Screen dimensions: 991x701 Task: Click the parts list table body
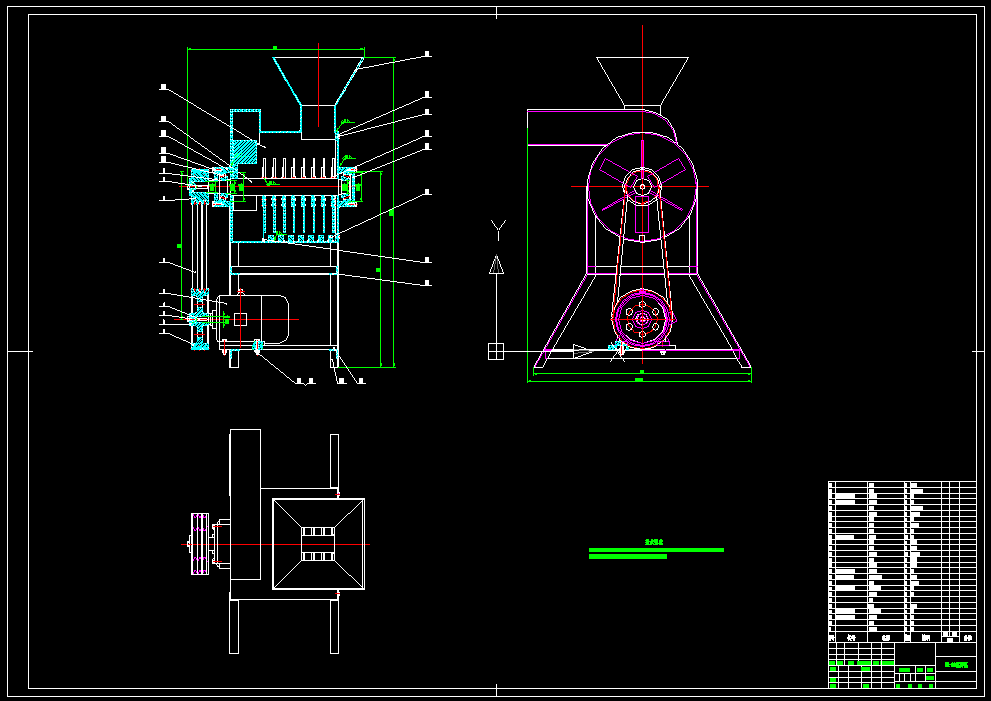coord(903,556)
